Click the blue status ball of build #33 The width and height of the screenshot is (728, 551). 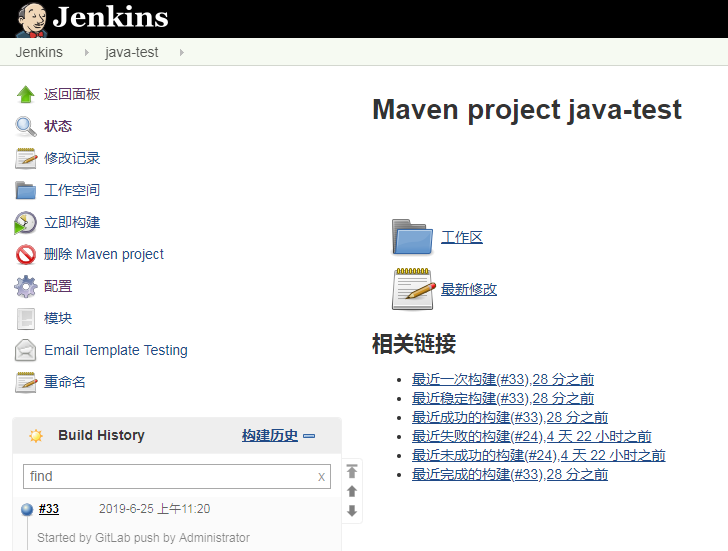(27, 510)
